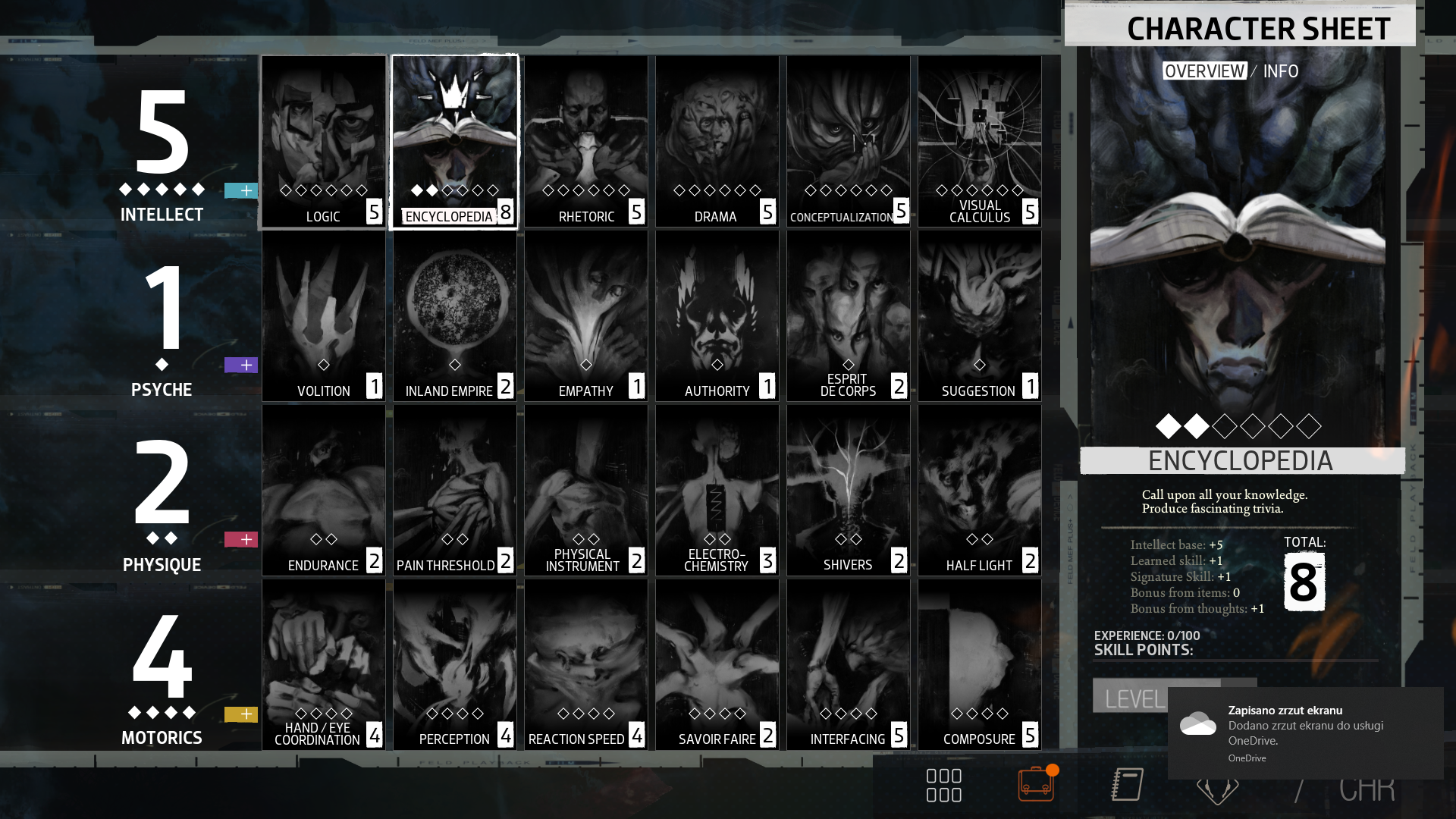Click the Psyche attribute value 1
Viewport: 1456px width, 819px height.
(x=163, y=307)
